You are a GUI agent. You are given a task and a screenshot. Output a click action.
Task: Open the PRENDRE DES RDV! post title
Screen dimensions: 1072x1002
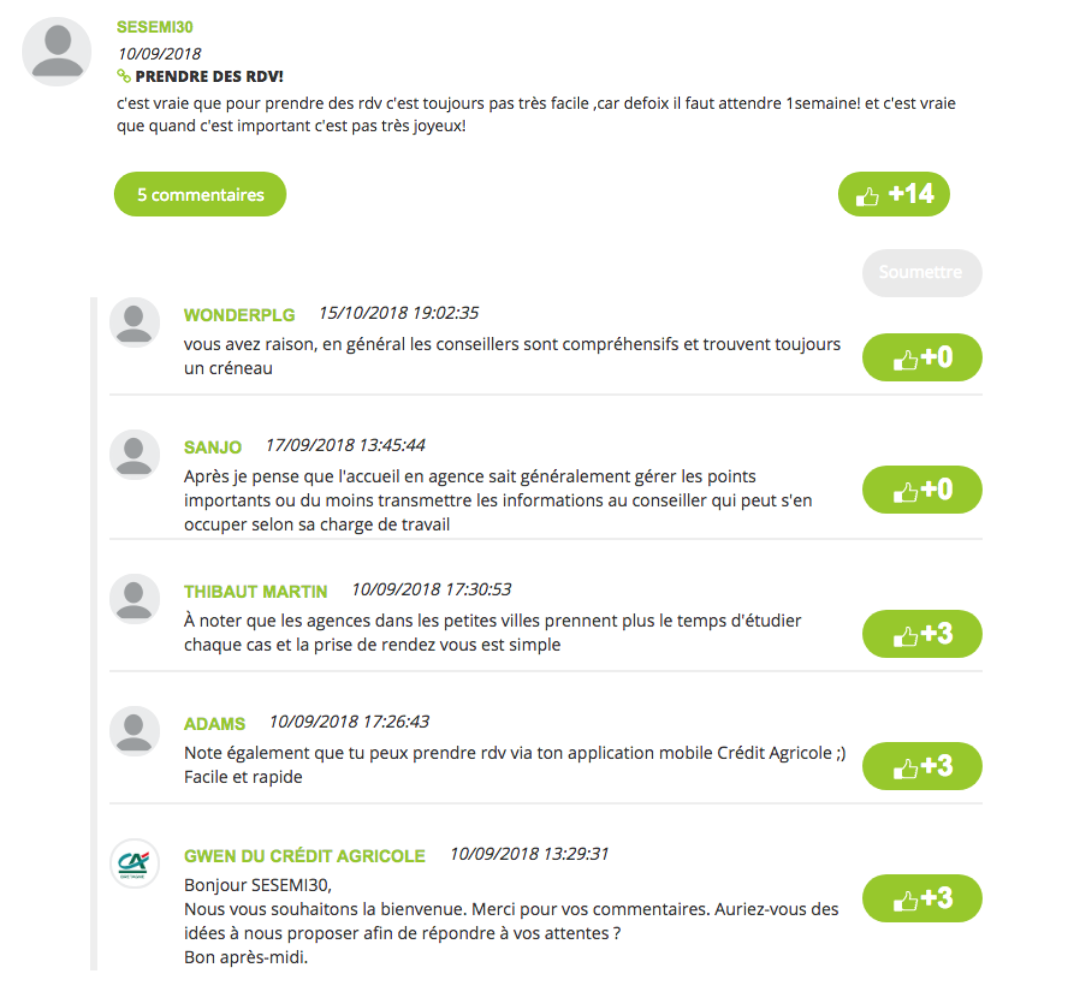click(x=209, y=76)
